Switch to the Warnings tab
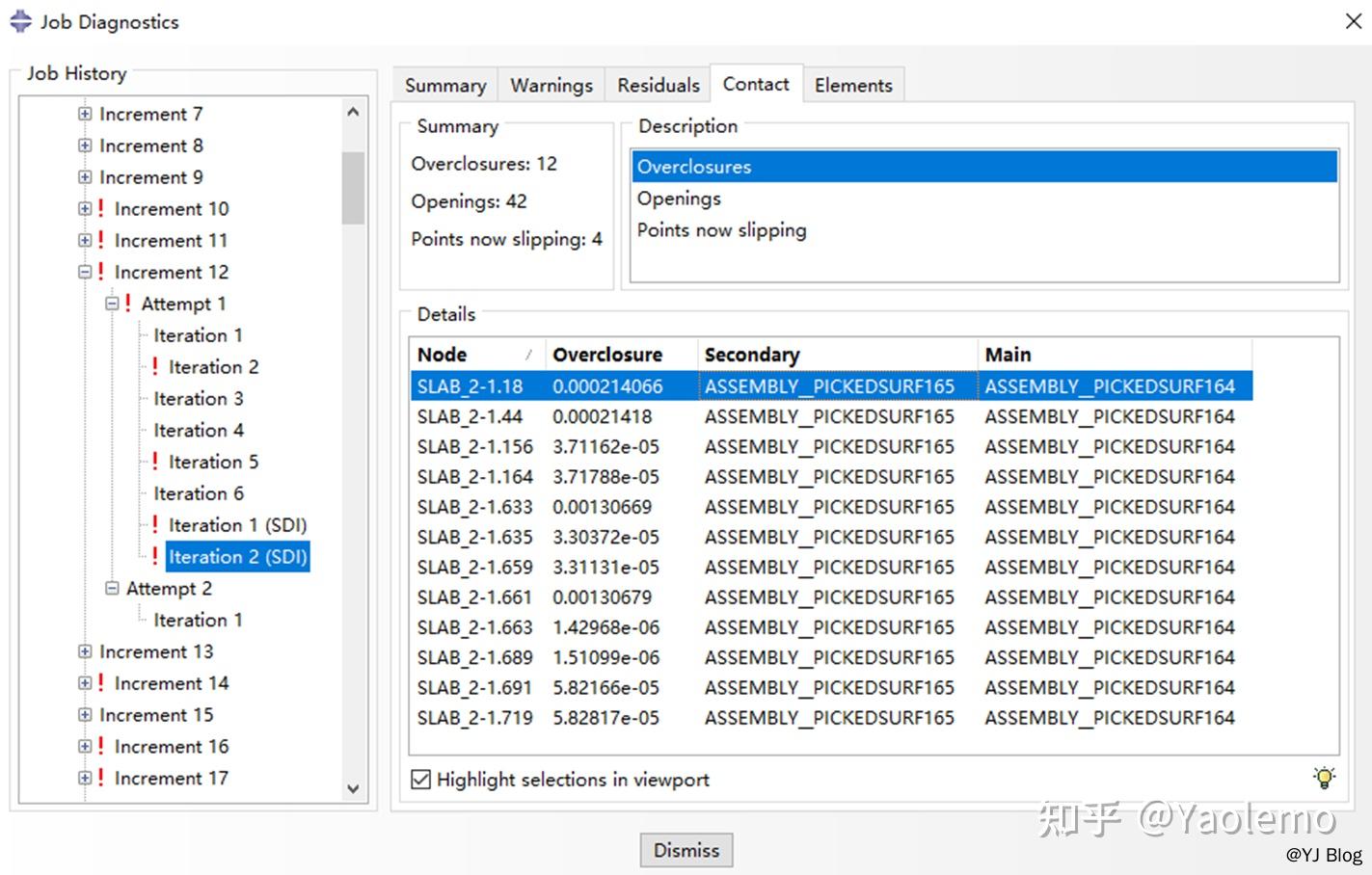 click(x=551, y=85)
